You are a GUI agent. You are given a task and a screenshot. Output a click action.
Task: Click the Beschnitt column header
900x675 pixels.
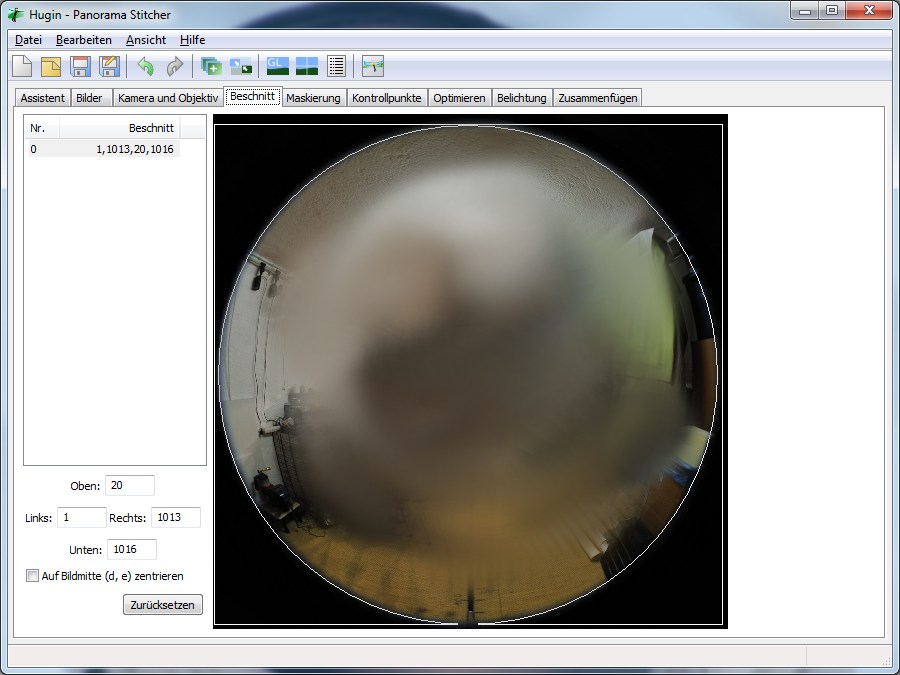click(120, 128)
